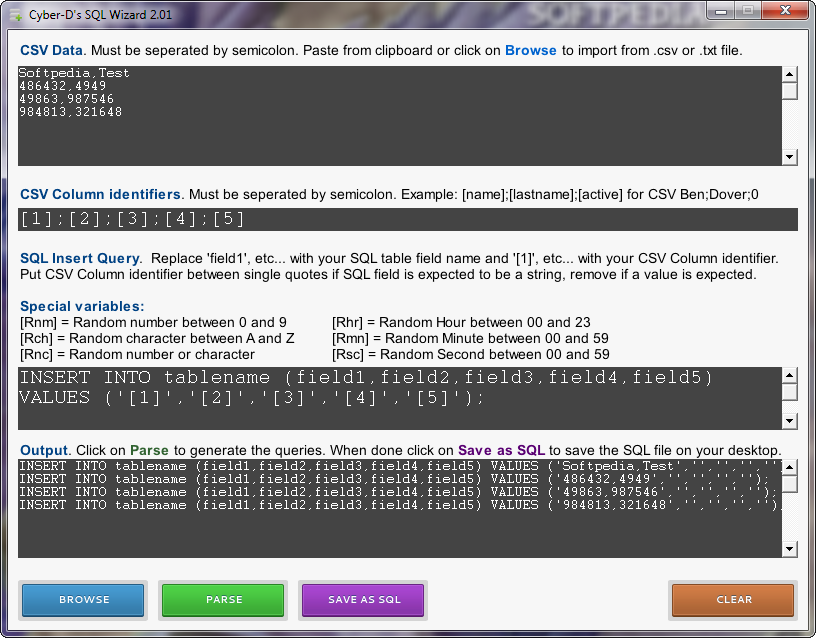Click the SQL Insert Query scroll up arrow
Screen dimensions: 816x638
pos(789,375)
